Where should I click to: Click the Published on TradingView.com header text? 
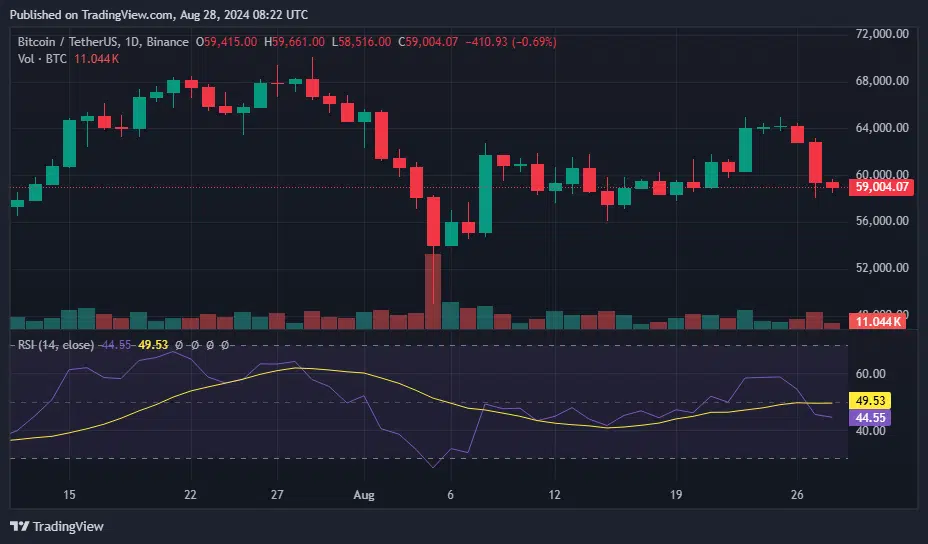tap(159, 15)
